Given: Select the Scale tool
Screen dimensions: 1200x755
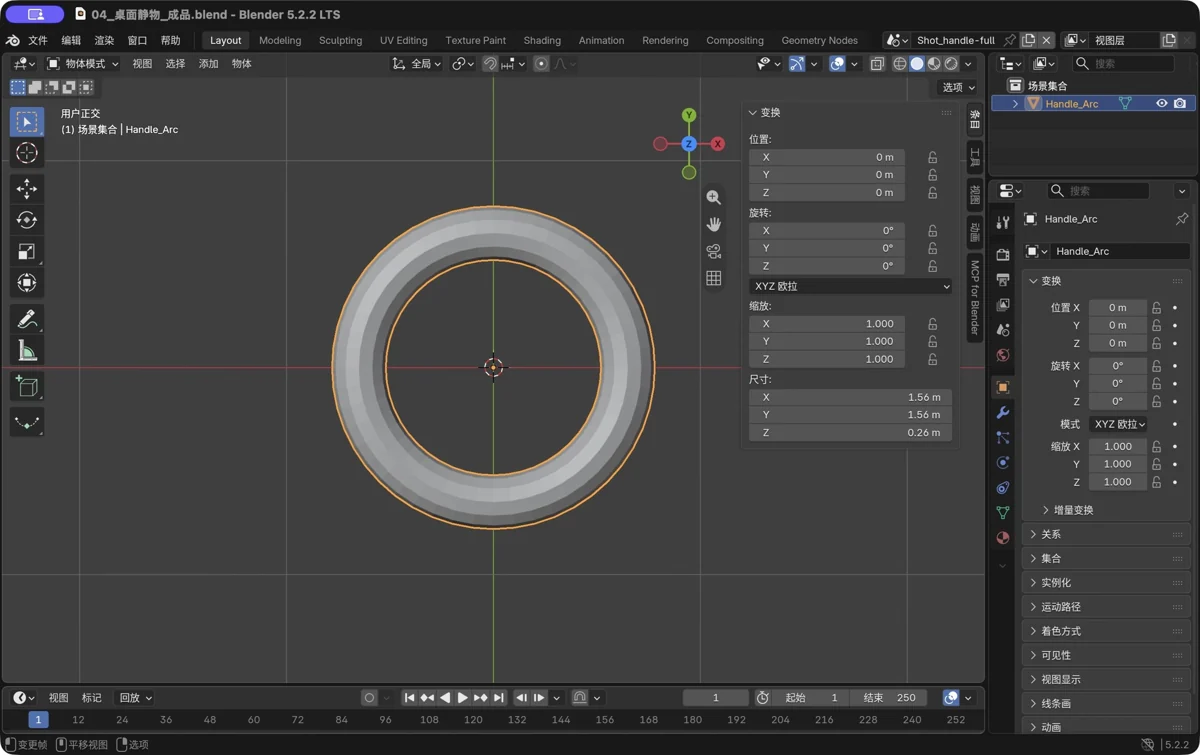Looking at the screenshot, I should [x=27, y=252].
